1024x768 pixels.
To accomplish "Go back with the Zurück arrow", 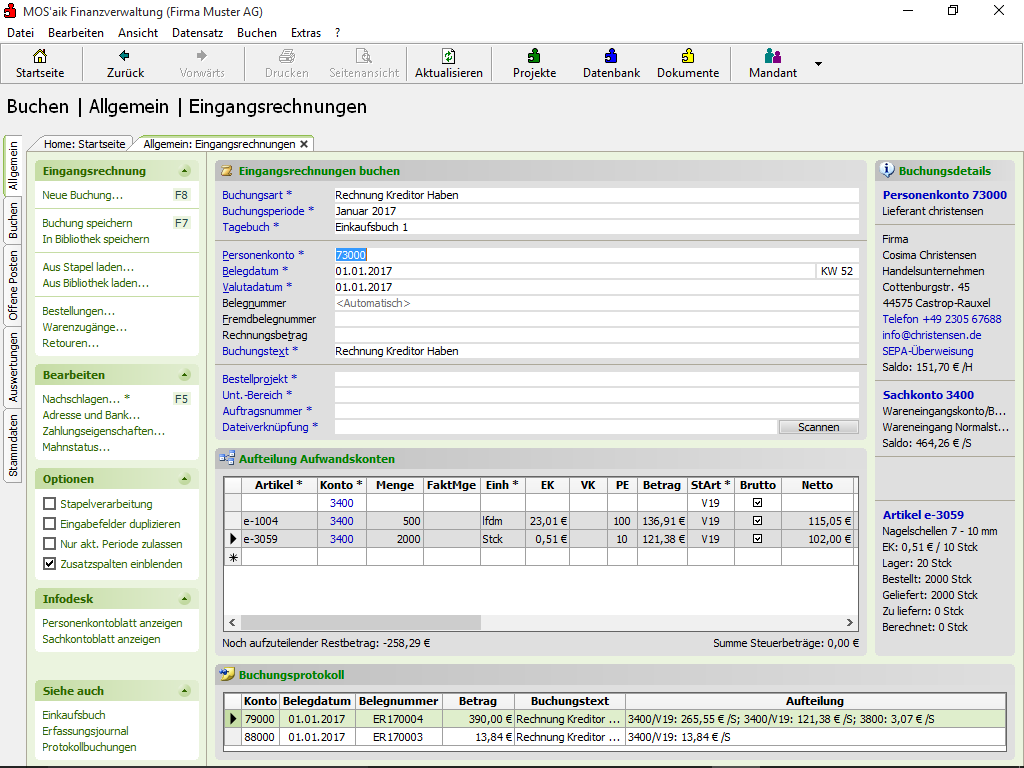I will 125,57.
